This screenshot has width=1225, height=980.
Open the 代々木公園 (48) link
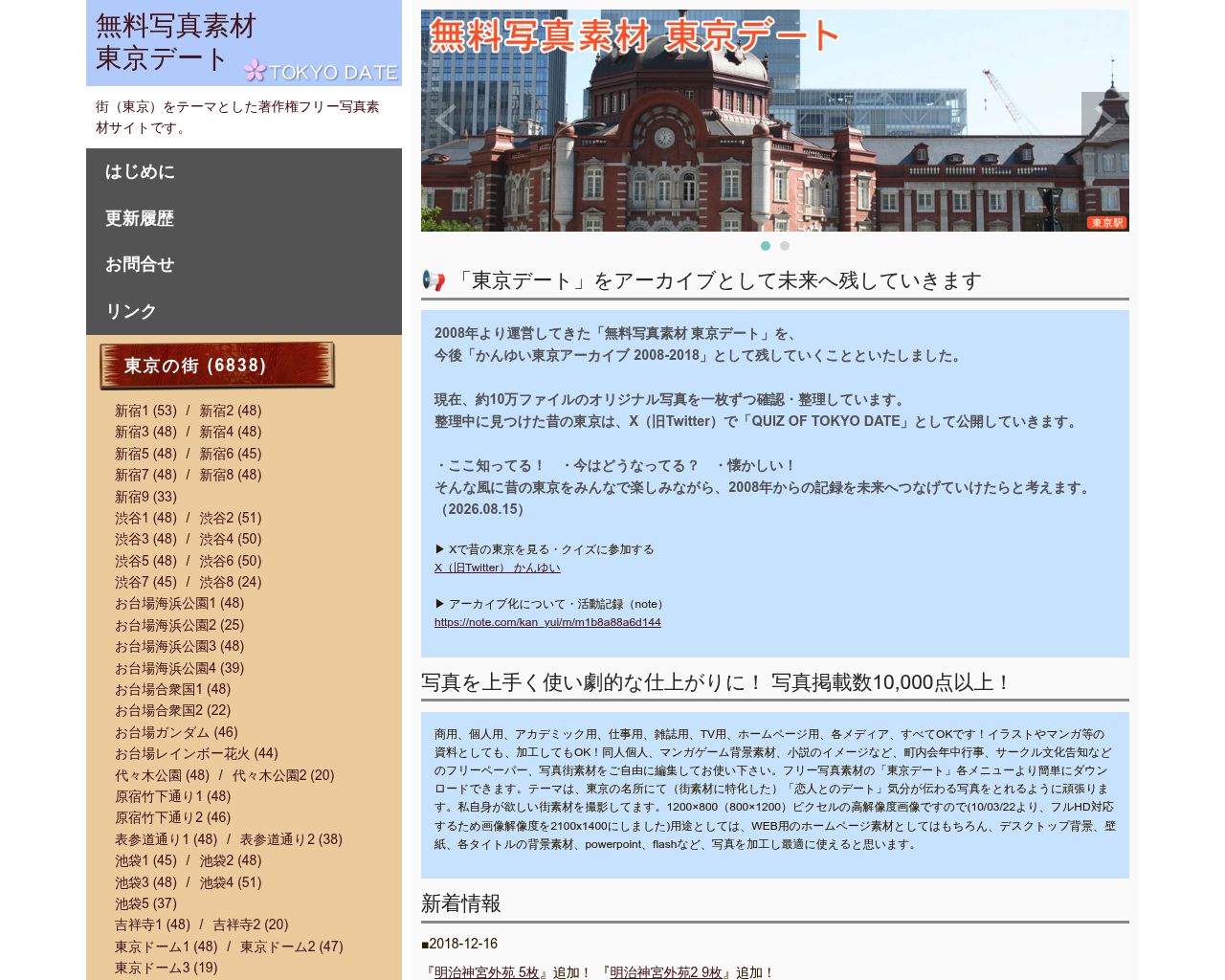(x=162, y=775)
